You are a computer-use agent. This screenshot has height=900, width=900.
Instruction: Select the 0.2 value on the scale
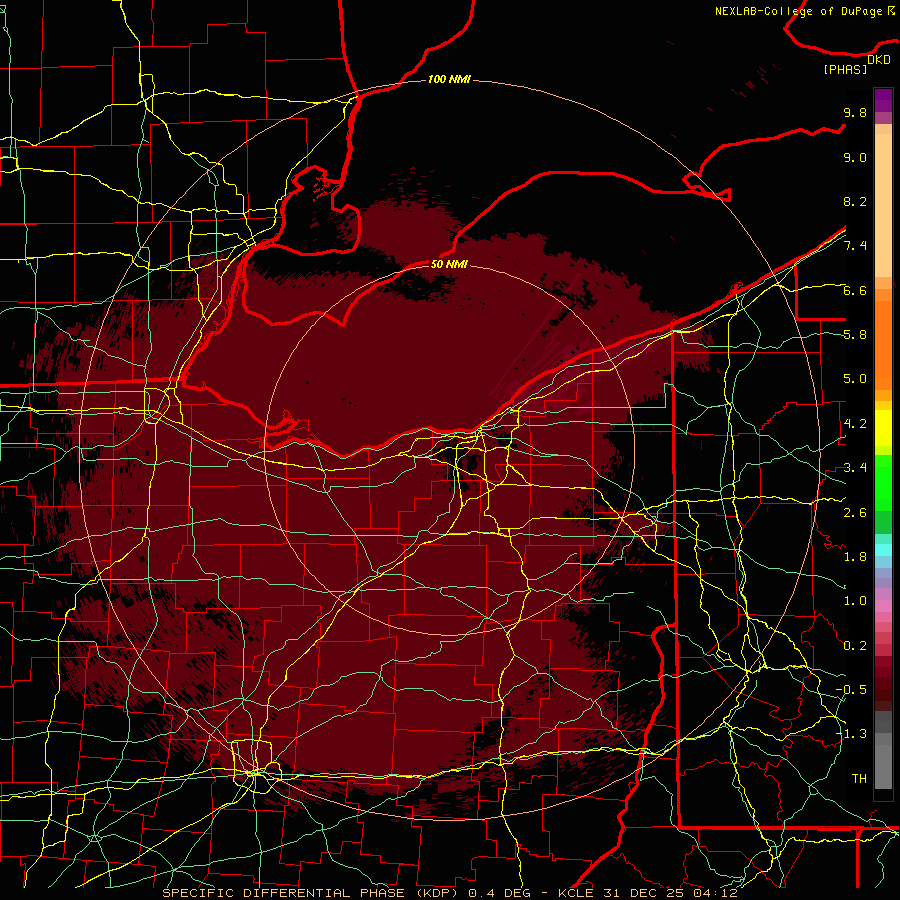pos(855,646)
